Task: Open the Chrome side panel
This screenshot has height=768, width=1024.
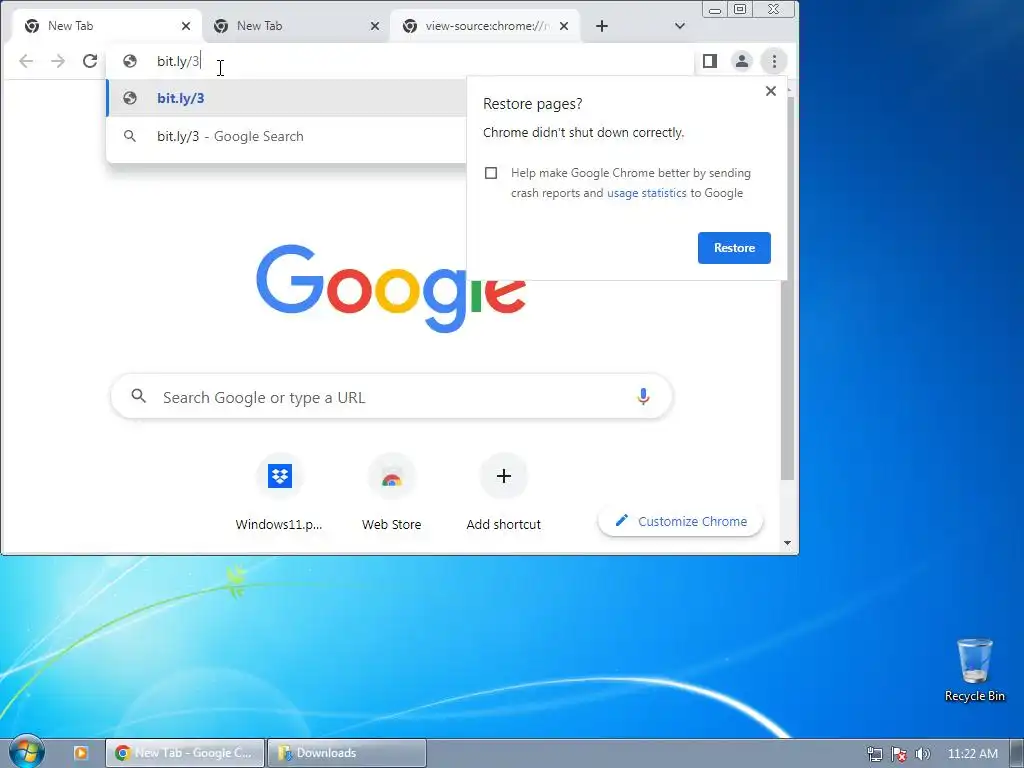Action: (710, 61)
